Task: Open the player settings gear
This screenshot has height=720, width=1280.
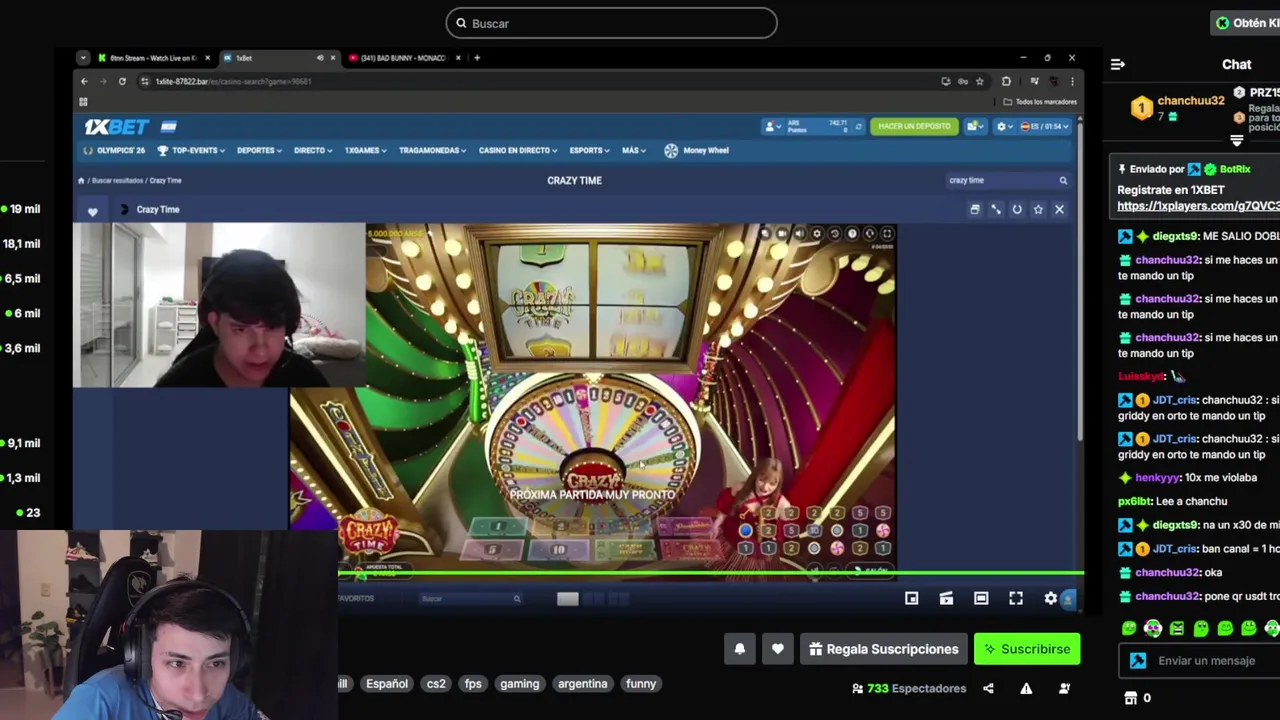Action: 1051,598
